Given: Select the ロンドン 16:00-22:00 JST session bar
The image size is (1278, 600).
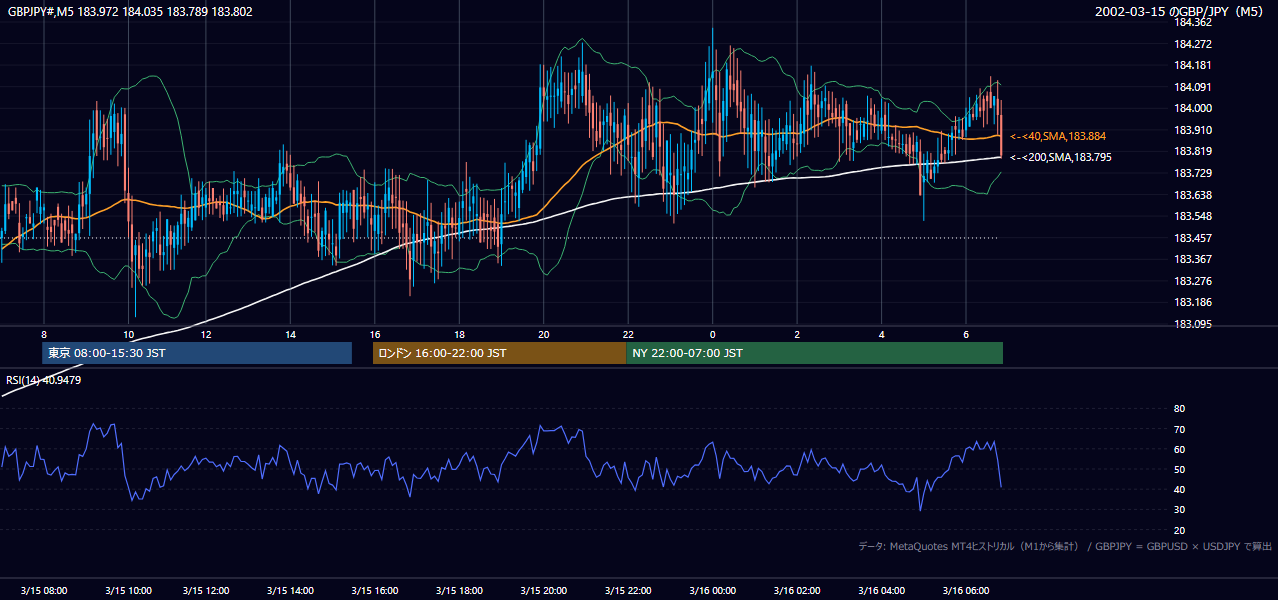Looking at the screenshot, I should (x=499, y=353).
